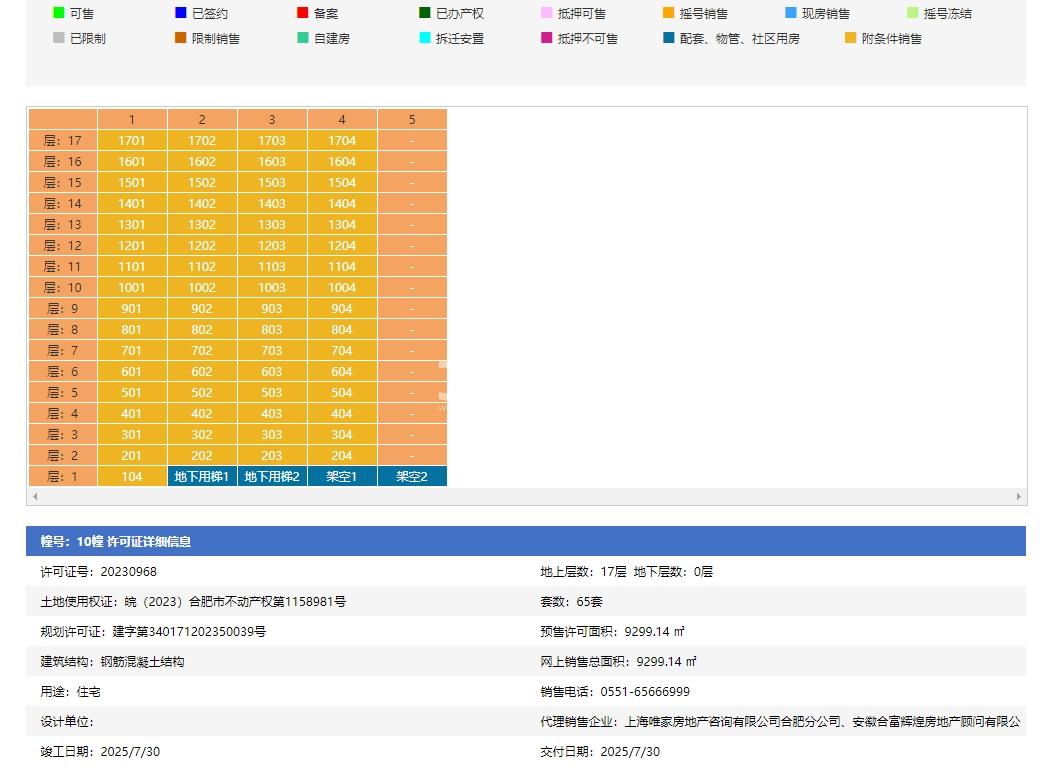Image resolution: width=1058 pixels, height=773 pixels.
Task: Click permit number 20230968
Action: (x=128, y=571)
